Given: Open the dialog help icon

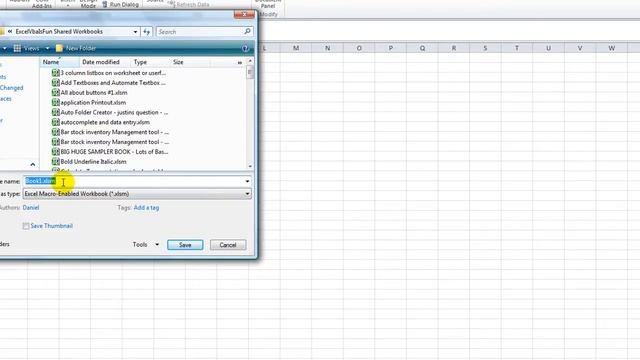Looking at the screenshot, I should [245, 49].
